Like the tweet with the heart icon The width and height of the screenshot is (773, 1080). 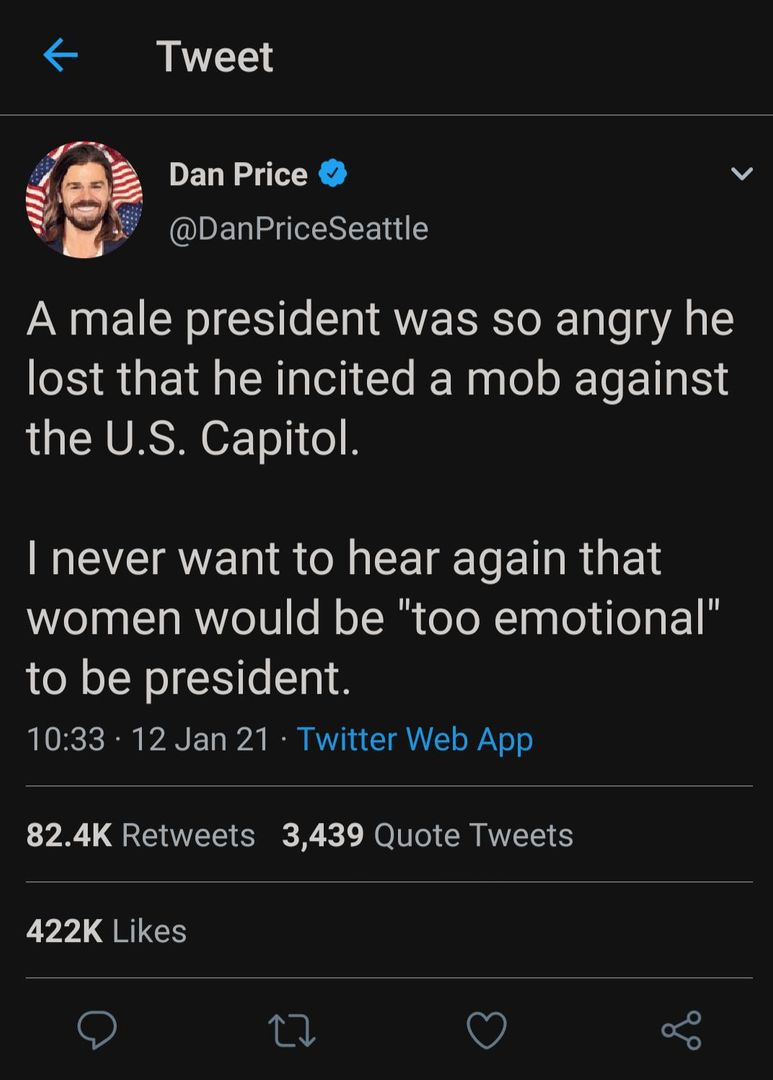click(486, 1029)
